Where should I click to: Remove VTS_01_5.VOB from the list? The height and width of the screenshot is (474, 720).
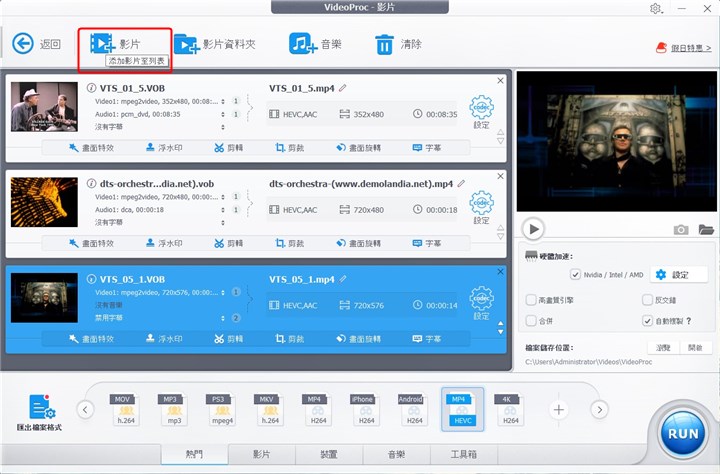click(x=501, y=80)
